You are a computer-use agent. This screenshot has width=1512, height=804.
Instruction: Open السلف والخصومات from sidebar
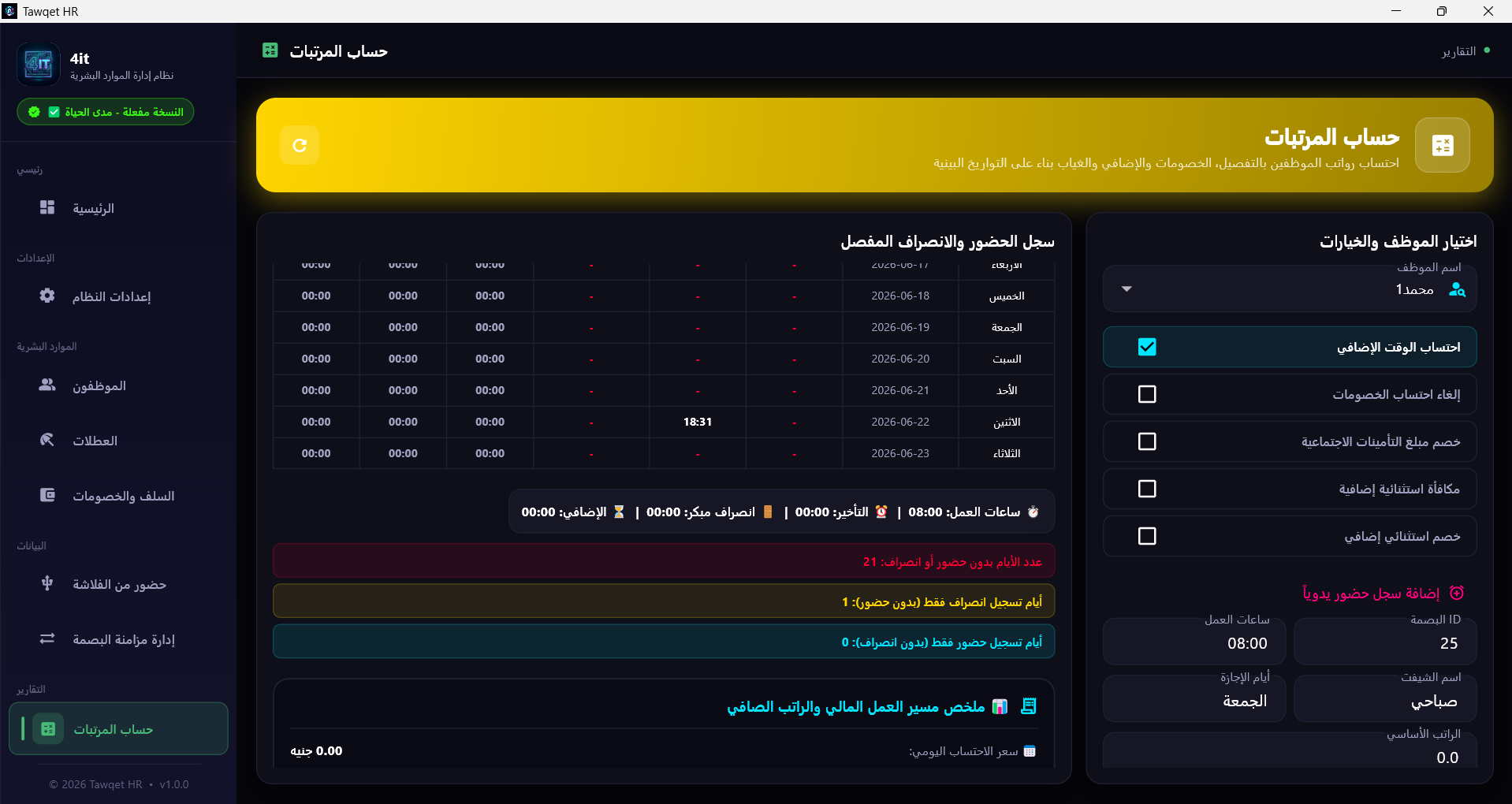pos(118,496)
